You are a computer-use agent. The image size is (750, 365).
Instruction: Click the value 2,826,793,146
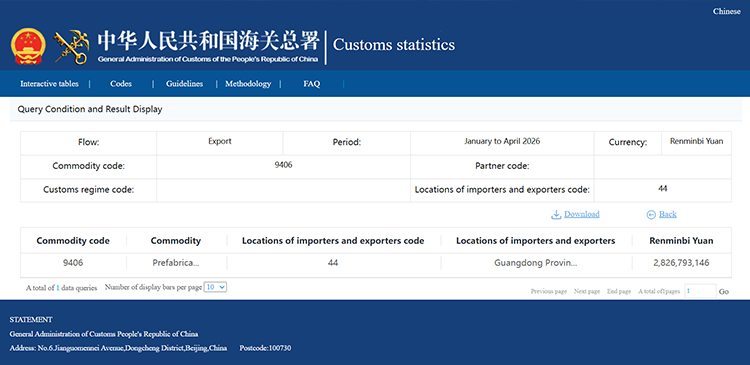pos(681,263)
